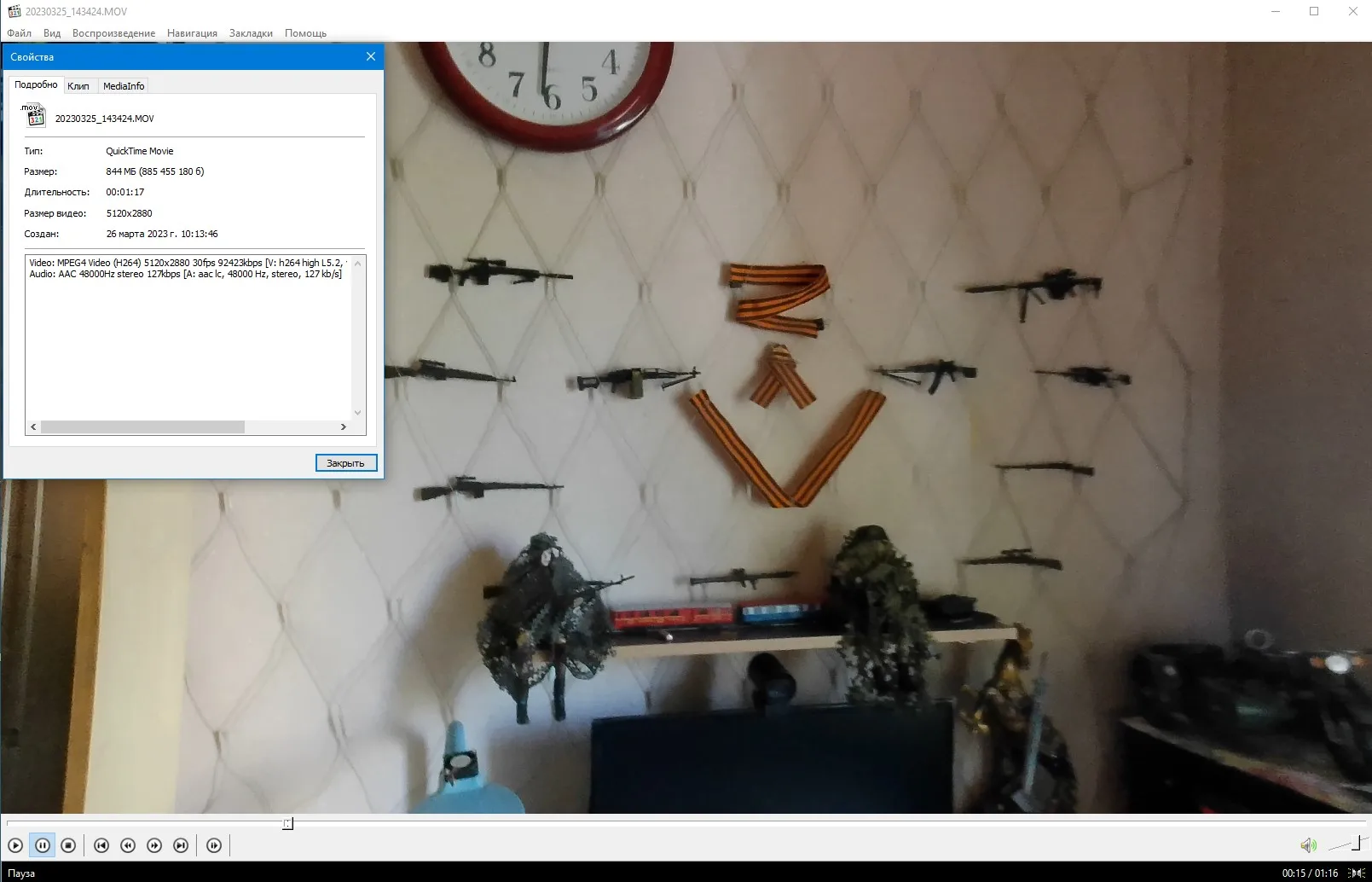Click the highlighted Pause button
This screenshot has width=1372, height=882.
(x=42, y=845)
